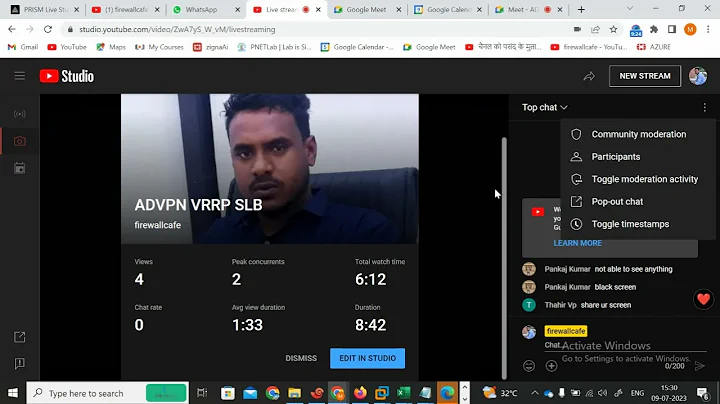Open the PNETLab bookmark
Image resolution: width=720 pixels, height=404 pixels.
(274, 47)
